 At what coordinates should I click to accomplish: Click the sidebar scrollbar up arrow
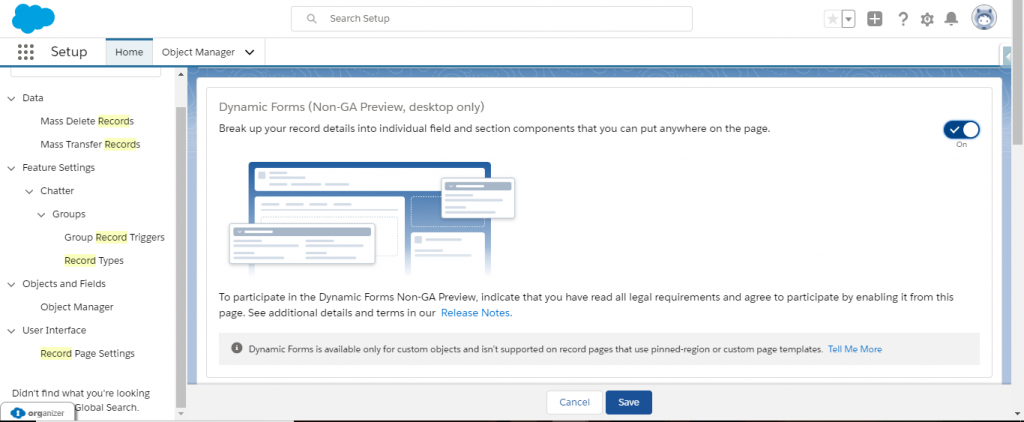pyautogui.click(x=181, y=74)
